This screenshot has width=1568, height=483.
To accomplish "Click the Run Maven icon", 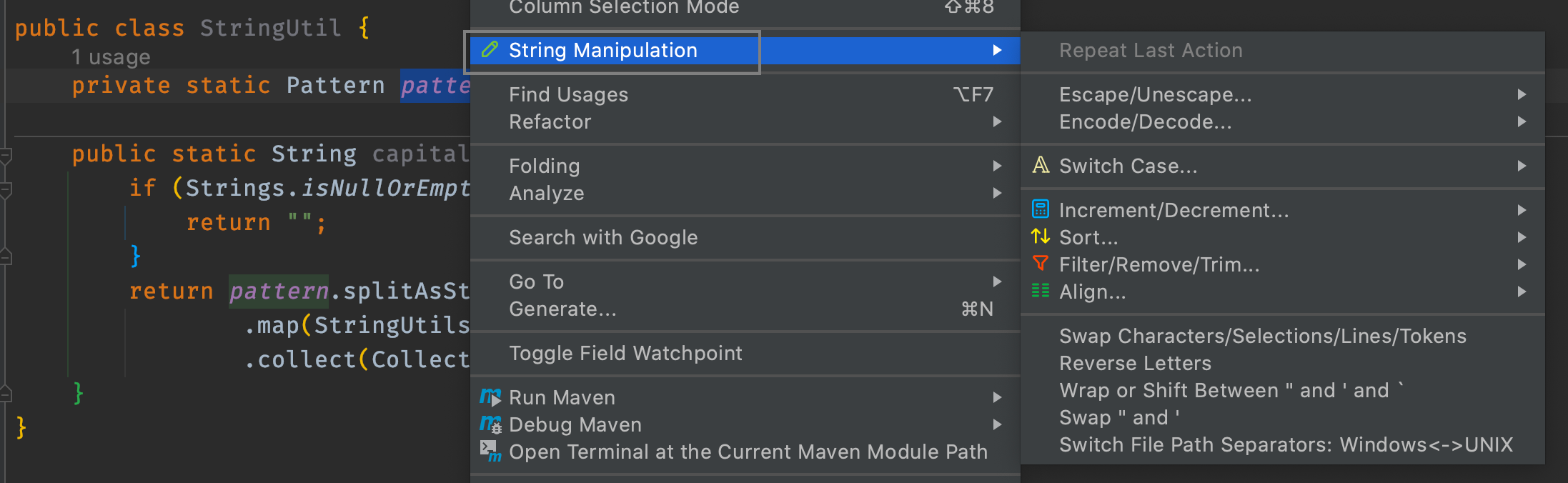I will [490, 397].
